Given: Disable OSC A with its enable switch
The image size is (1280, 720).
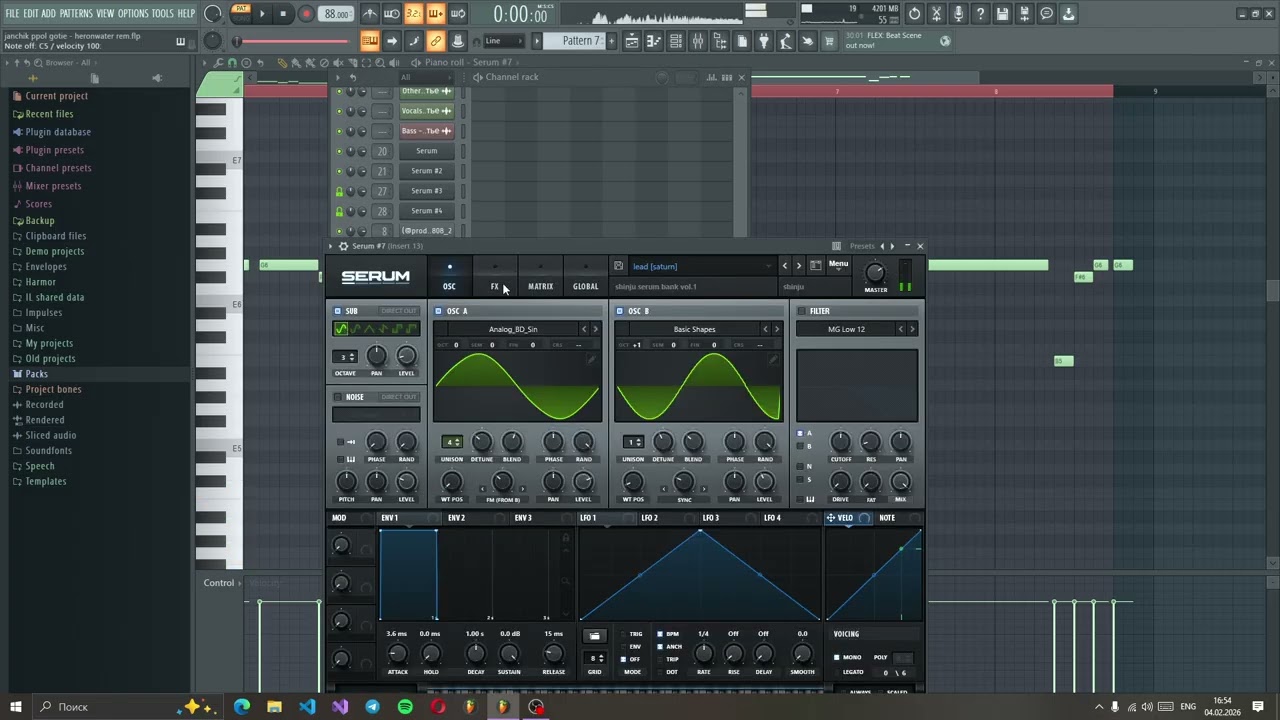Looking at the screenshot, I should coord(438,311).
